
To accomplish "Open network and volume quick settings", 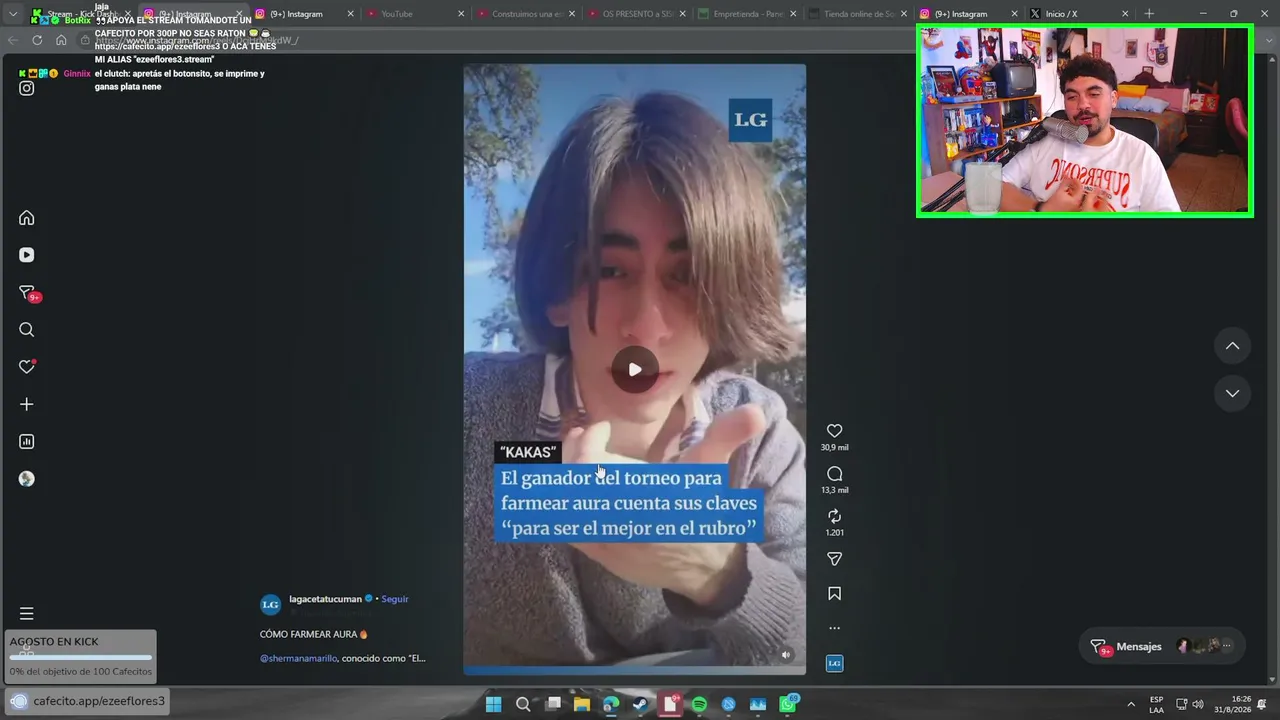I will (1190, 704).
